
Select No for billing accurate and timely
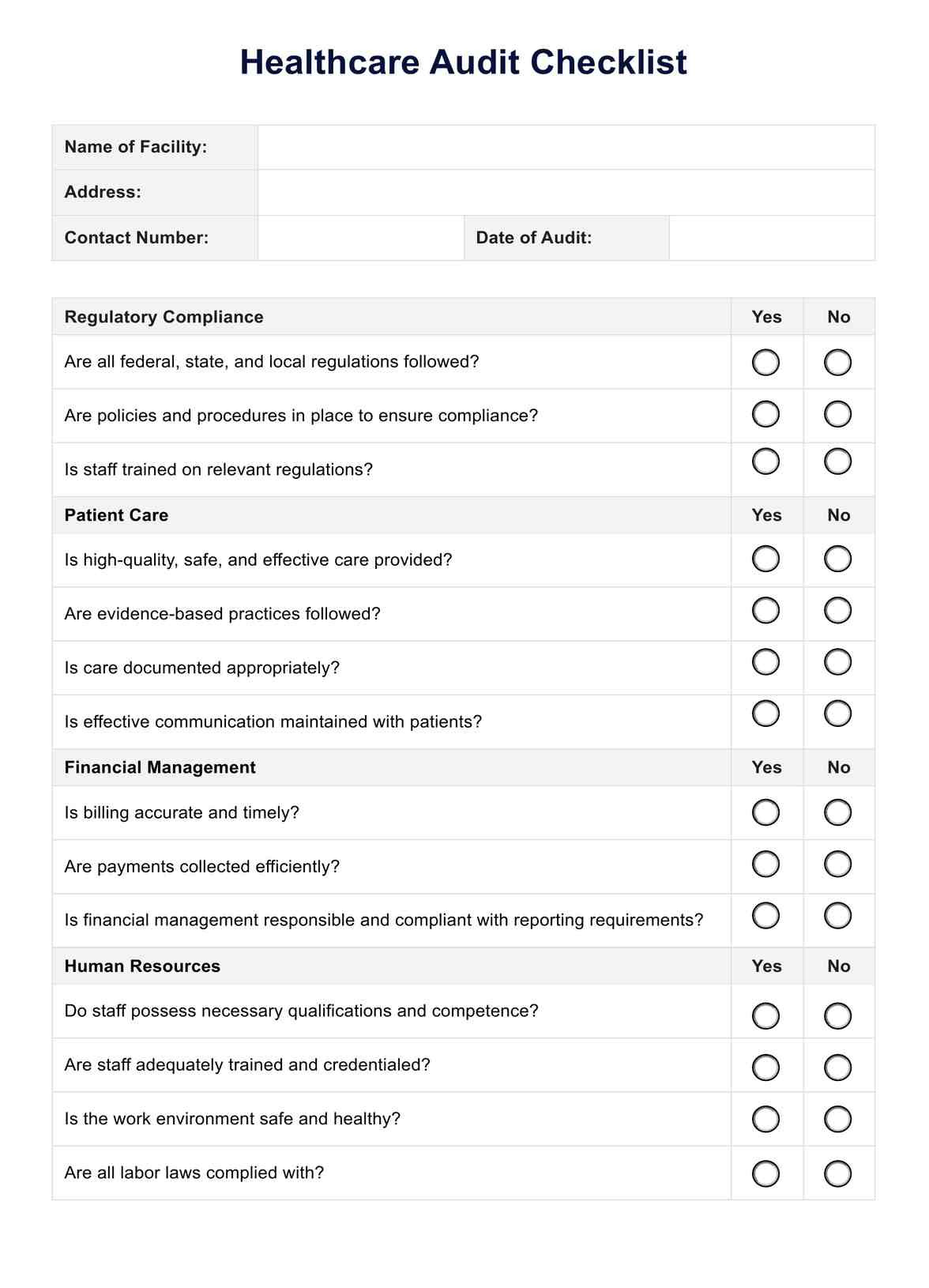point(837,812)
